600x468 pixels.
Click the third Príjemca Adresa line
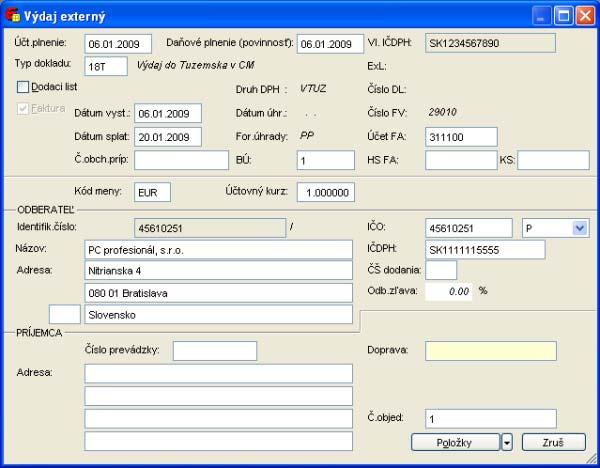point(218,419)
